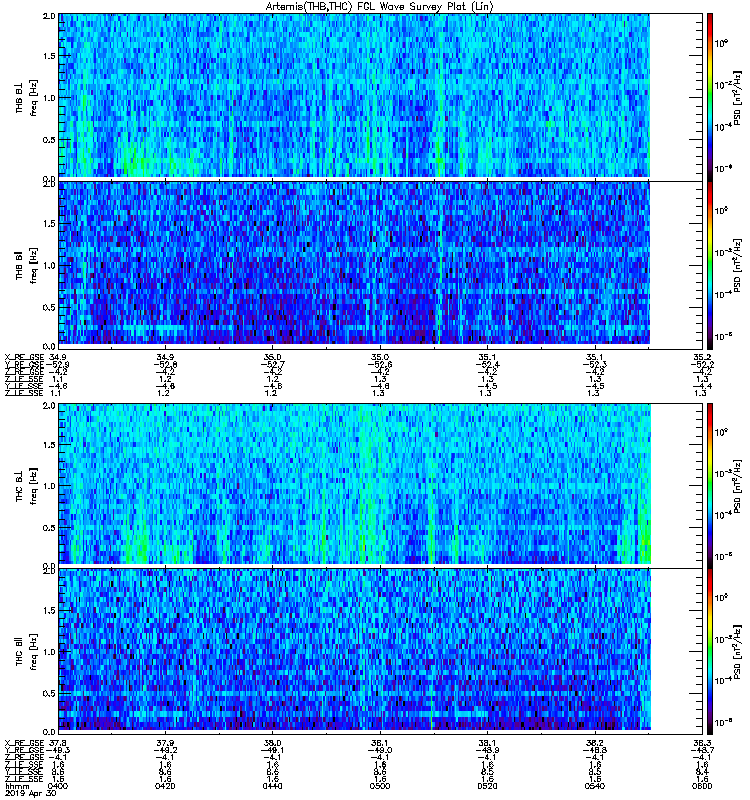Click the color bar beside the THC B-parallel panel
The image size is (750, 800).
[x=710, y=652]
